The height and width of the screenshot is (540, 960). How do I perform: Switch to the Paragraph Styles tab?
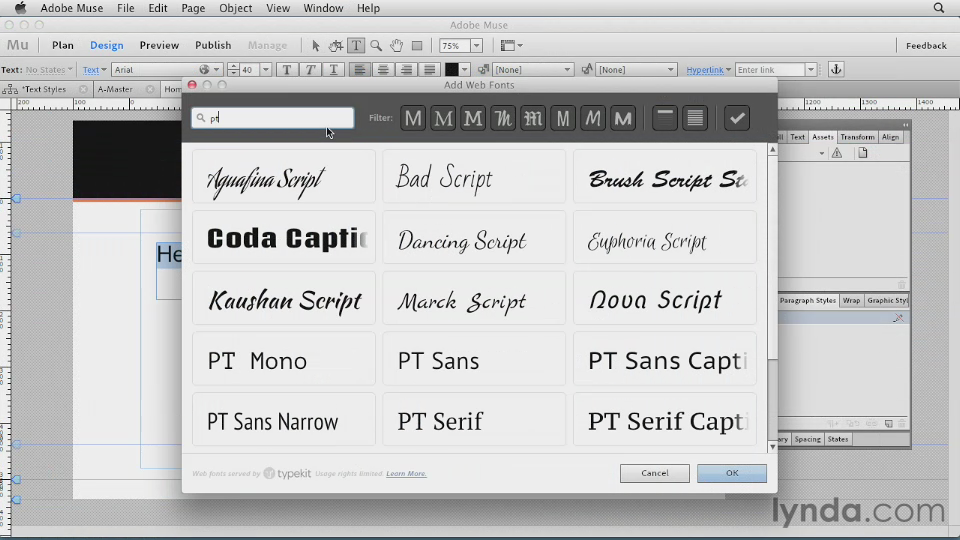pos(807,301)
